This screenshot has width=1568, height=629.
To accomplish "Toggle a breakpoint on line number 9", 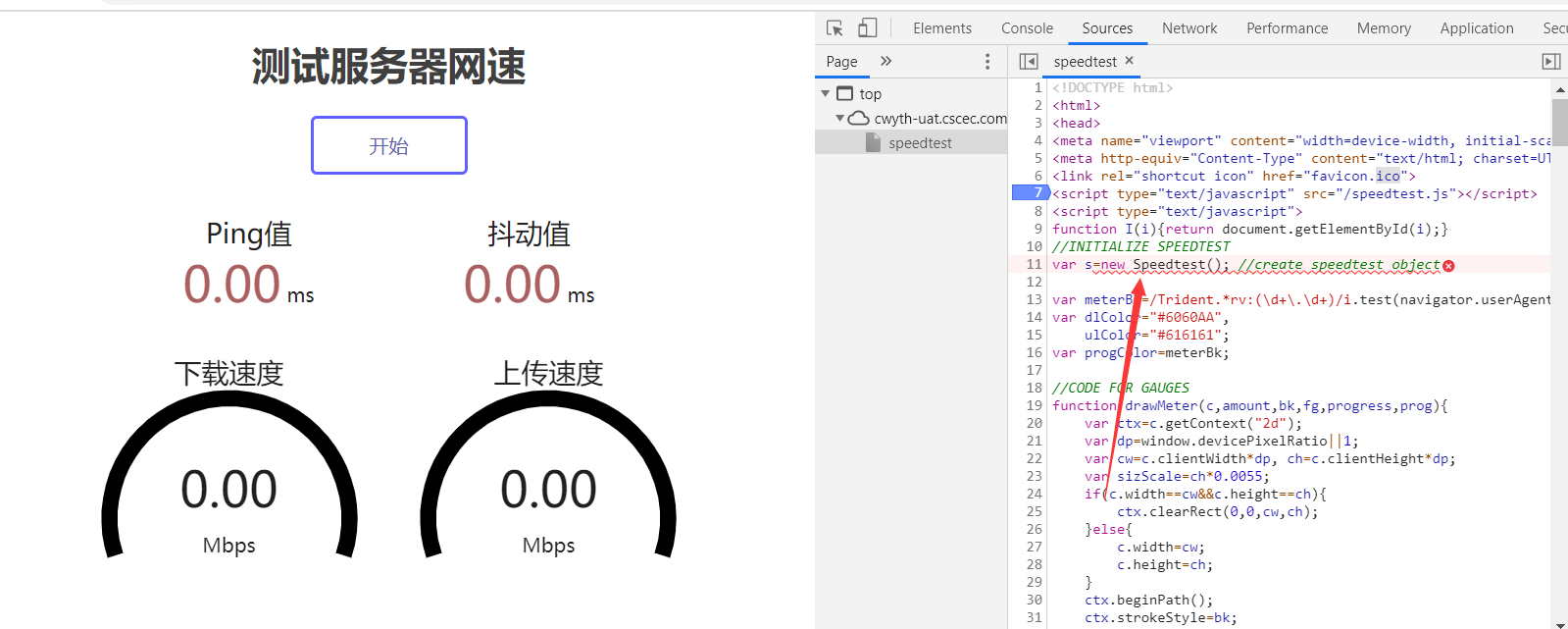I will pos(1037,229).
